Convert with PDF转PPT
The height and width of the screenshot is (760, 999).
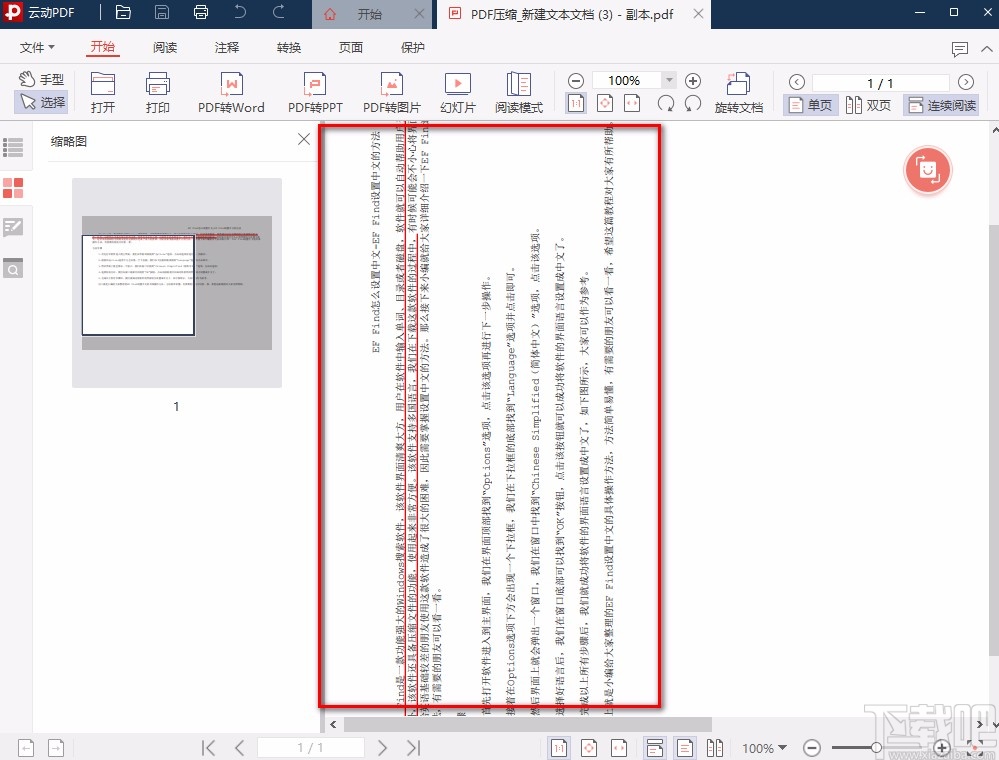[x=315, y=93]
